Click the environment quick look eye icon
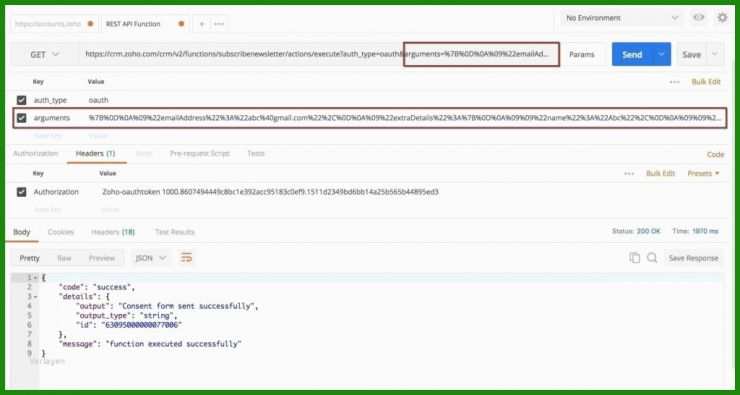 point(698,18)
